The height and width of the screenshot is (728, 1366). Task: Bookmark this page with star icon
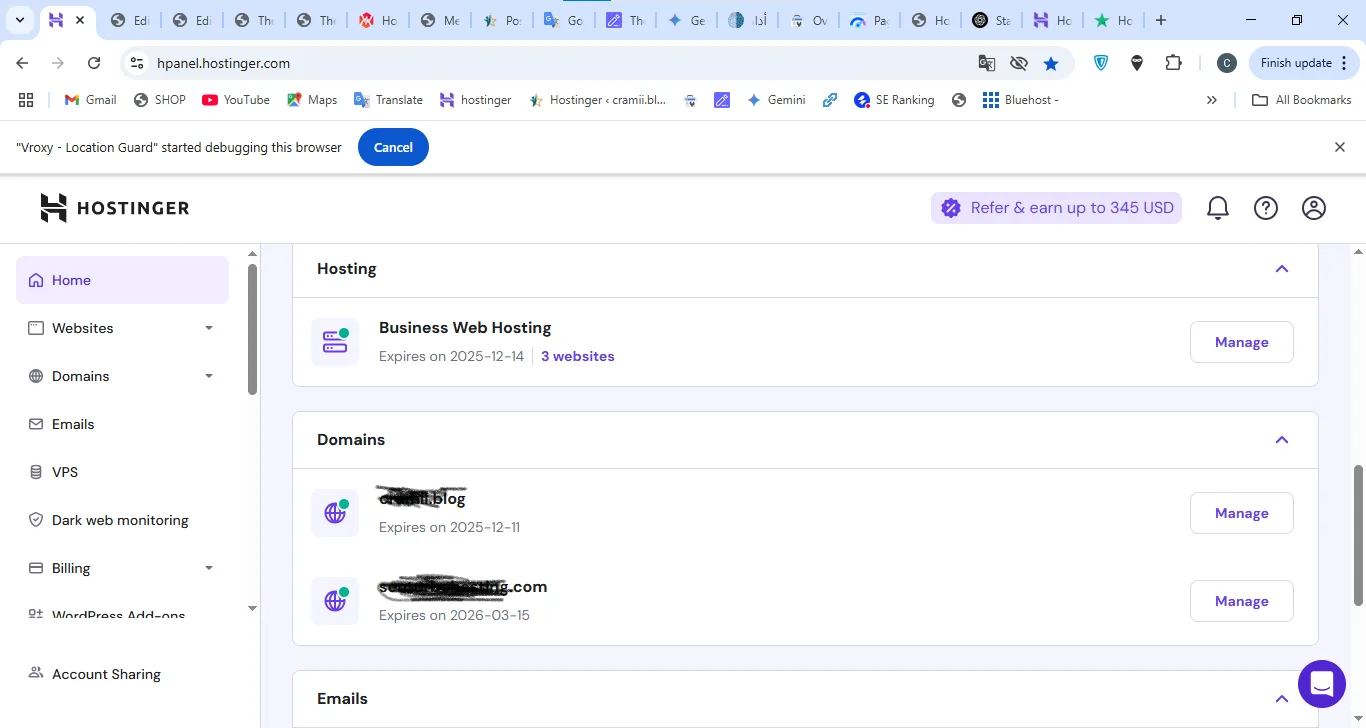[x=1051, y=63]
